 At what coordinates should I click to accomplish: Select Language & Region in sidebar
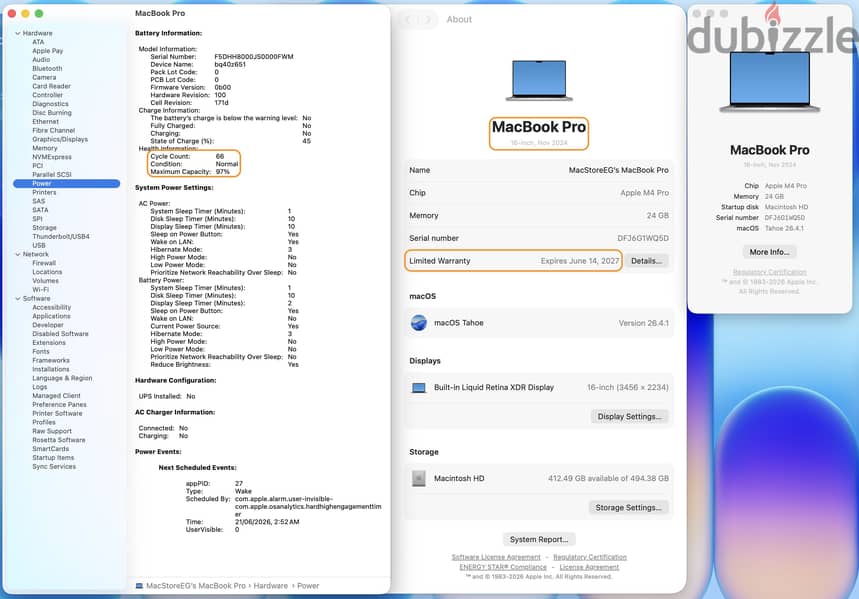[62, 378]
